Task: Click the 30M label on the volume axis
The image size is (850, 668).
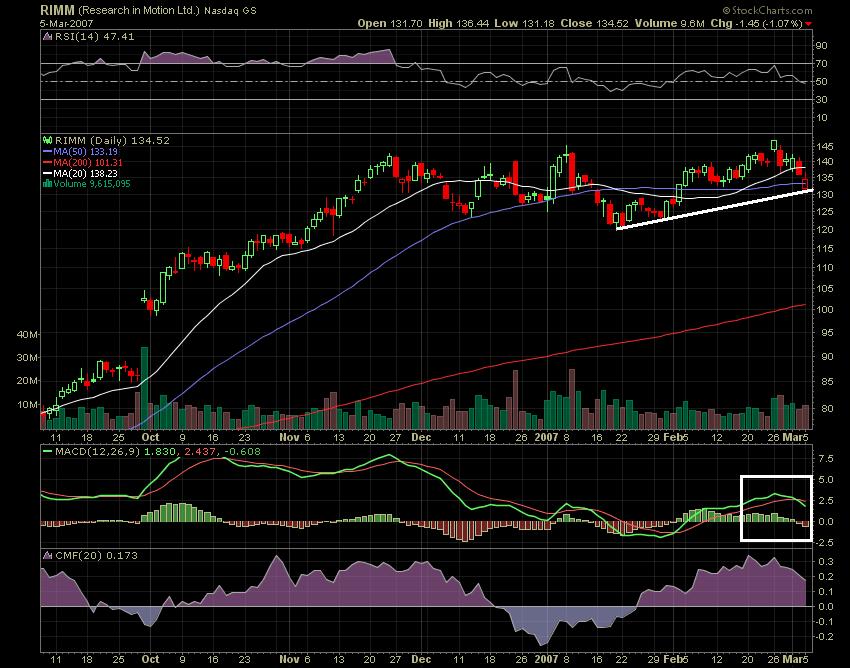Action: pos(28,358)
